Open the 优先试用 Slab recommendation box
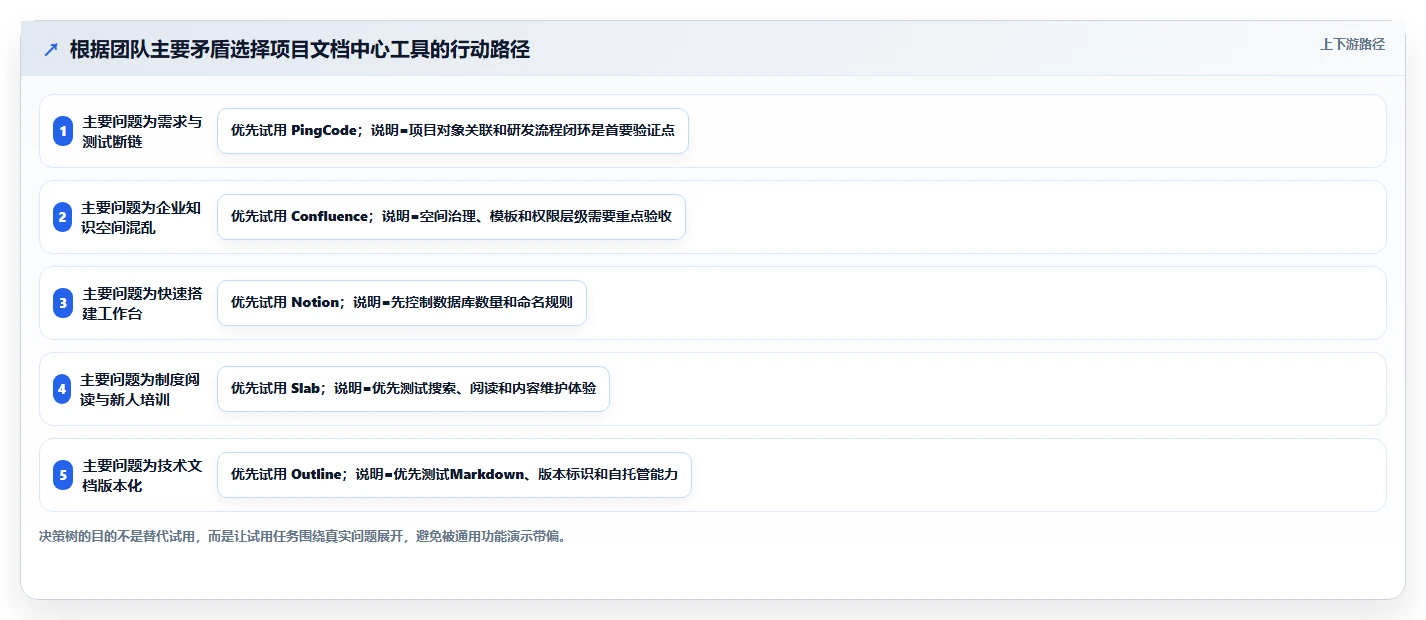1426x620 pixels. click(413, 389)
